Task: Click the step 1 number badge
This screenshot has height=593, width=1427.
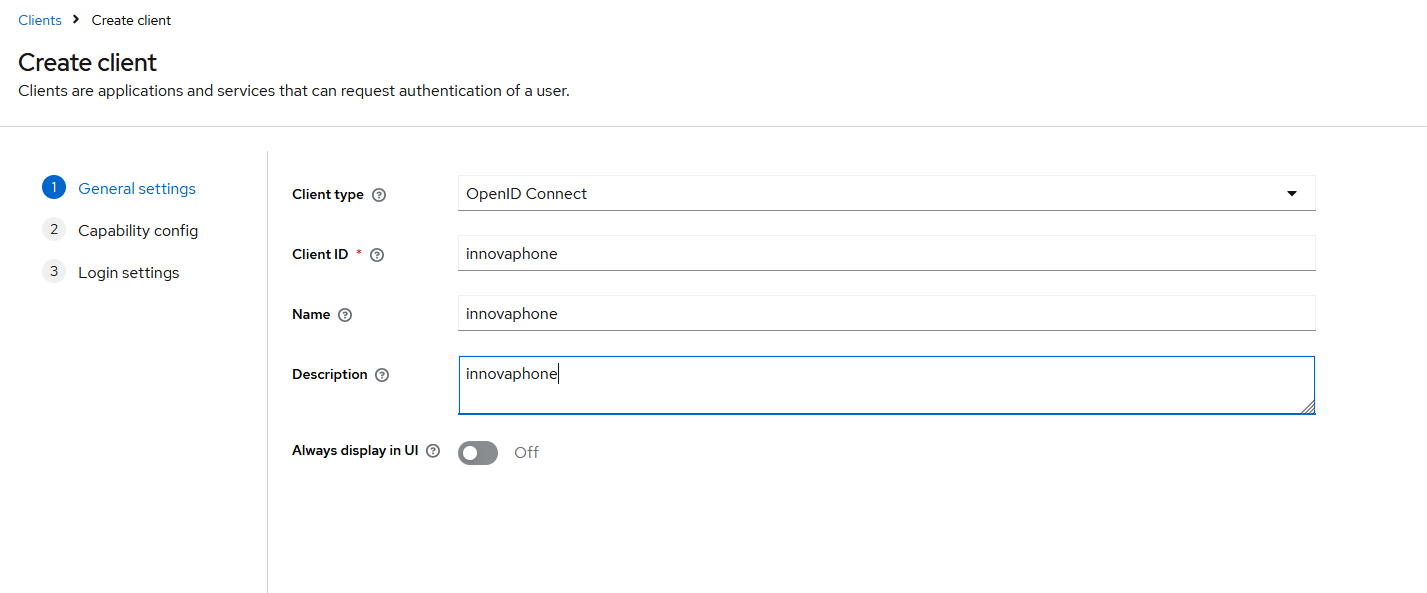Action: (54, 188)
